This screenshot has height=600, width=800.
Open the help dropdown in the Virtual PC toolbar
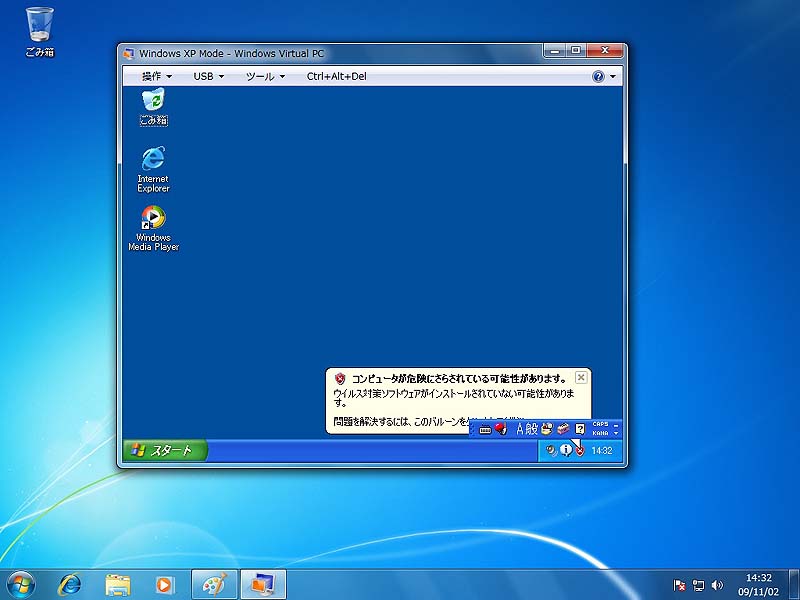598,75
